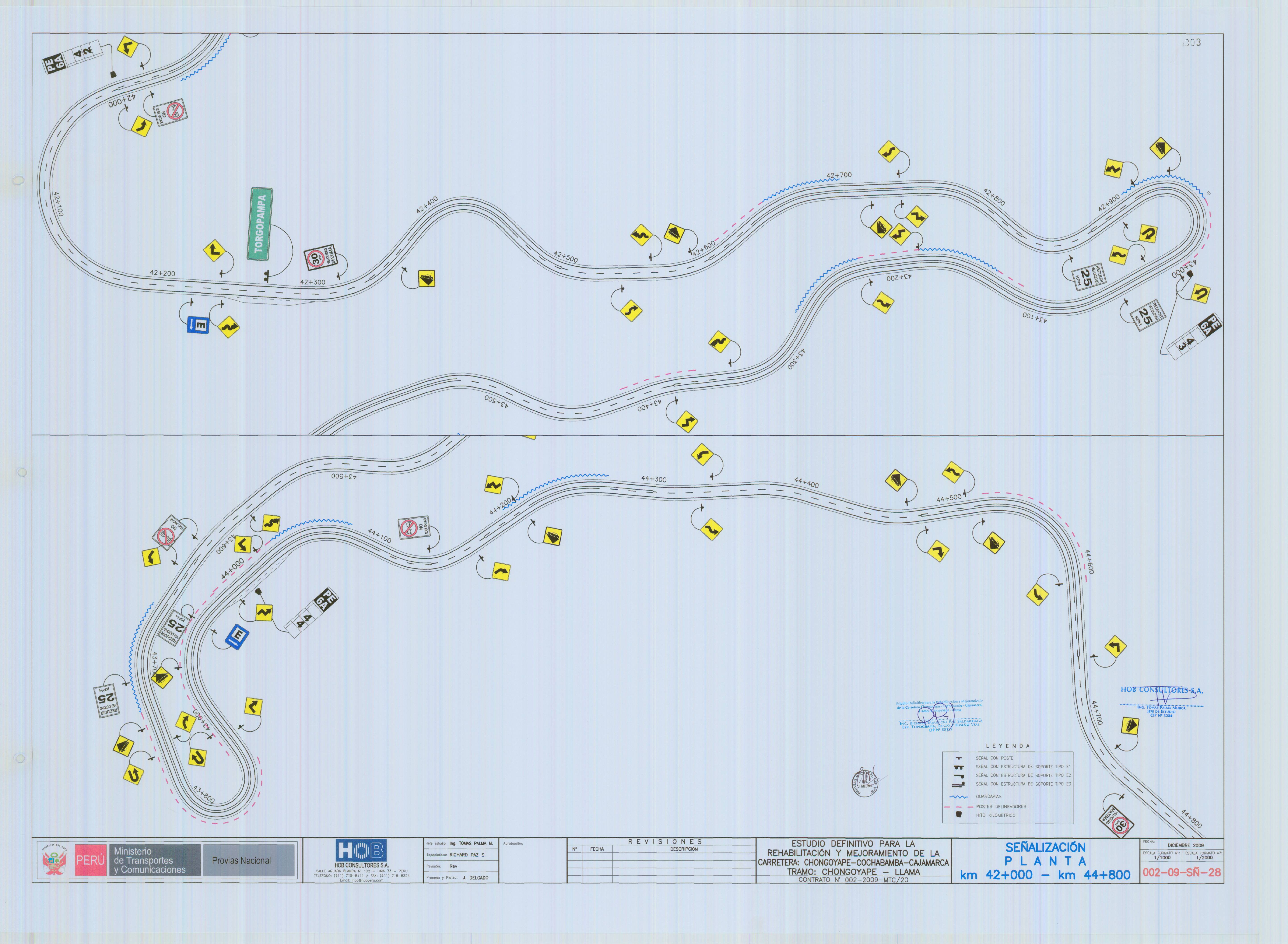Click station label 42+500
Screen dimensions: 1288x944
[565, 257]
